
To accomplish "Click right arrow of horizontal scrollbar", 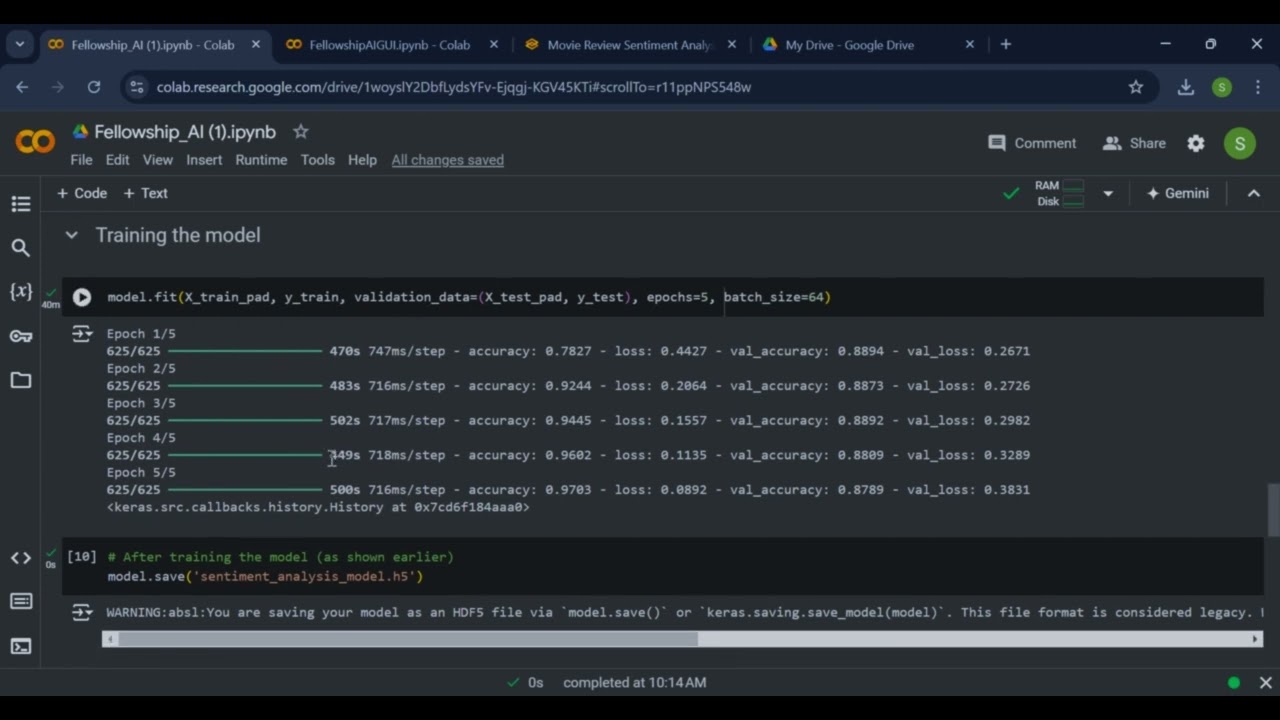I will pyautogui.click(x=1256, y=639).
